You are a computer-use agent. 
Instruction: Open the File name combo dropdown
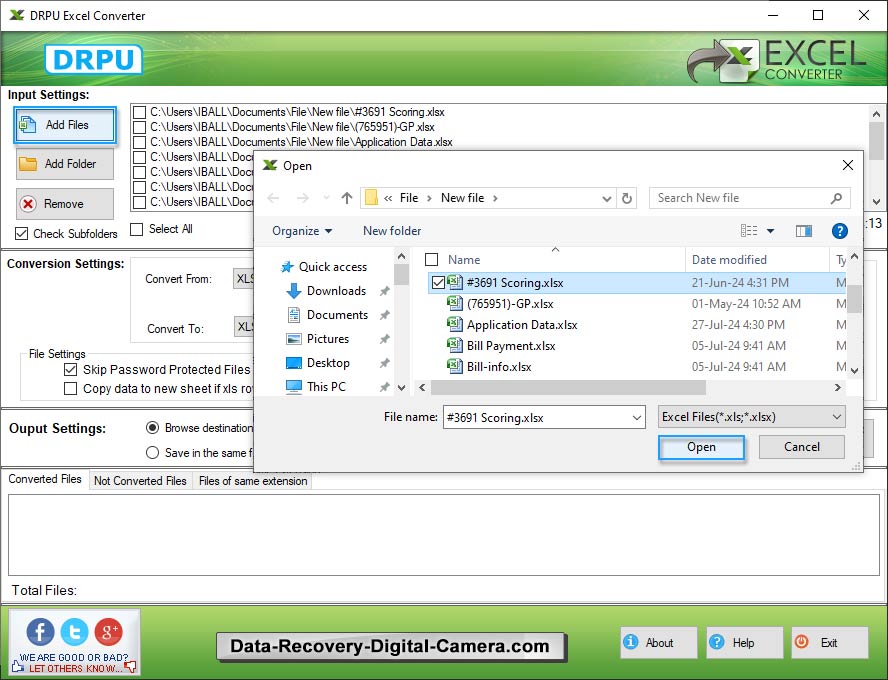[637, 418]
